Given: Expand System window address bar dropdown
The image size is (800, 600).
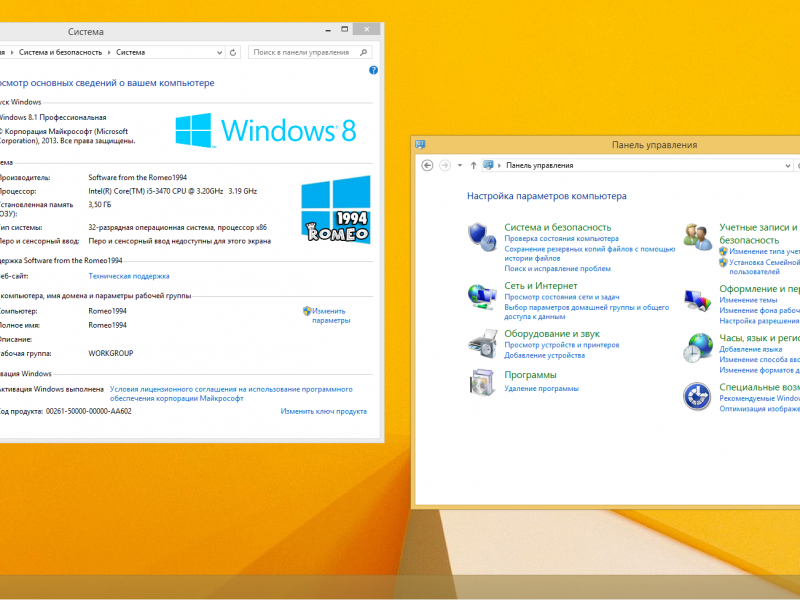Looking at the screenshot, I should [x=219, y=52].
